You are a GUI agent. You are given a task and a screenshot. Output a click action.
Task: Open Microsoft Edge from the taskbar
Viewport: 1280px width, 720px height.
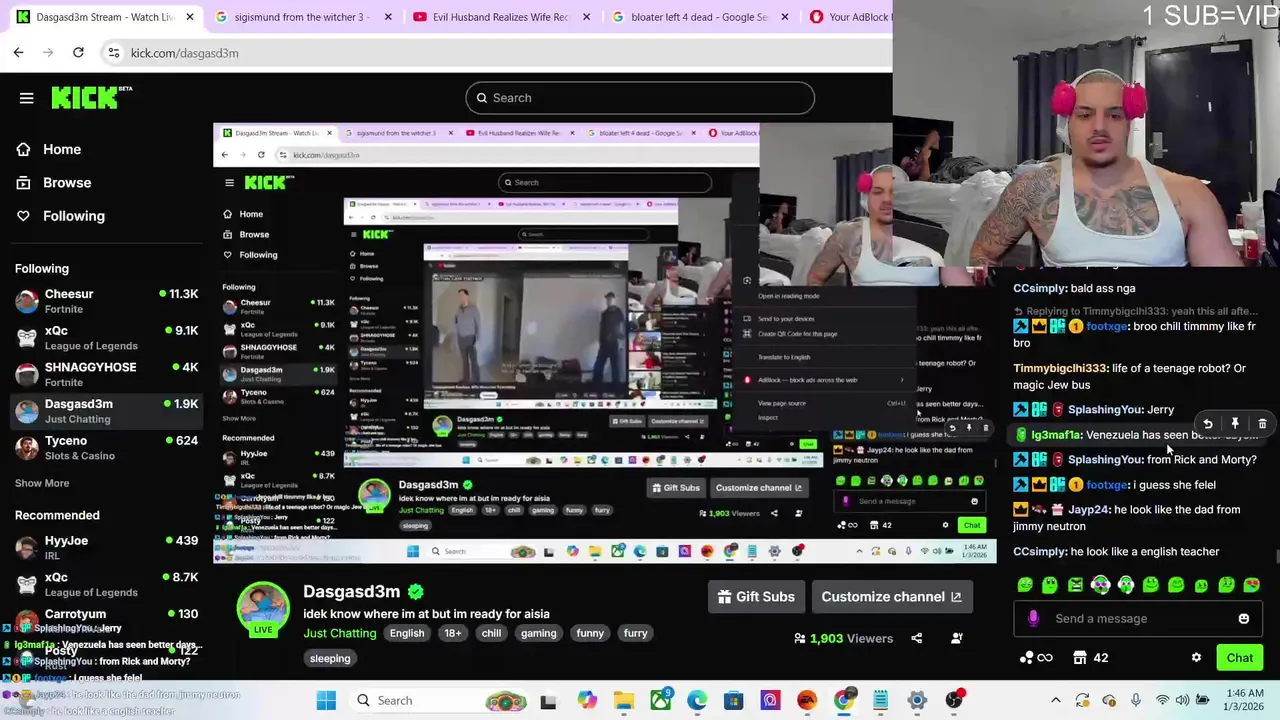697,700
